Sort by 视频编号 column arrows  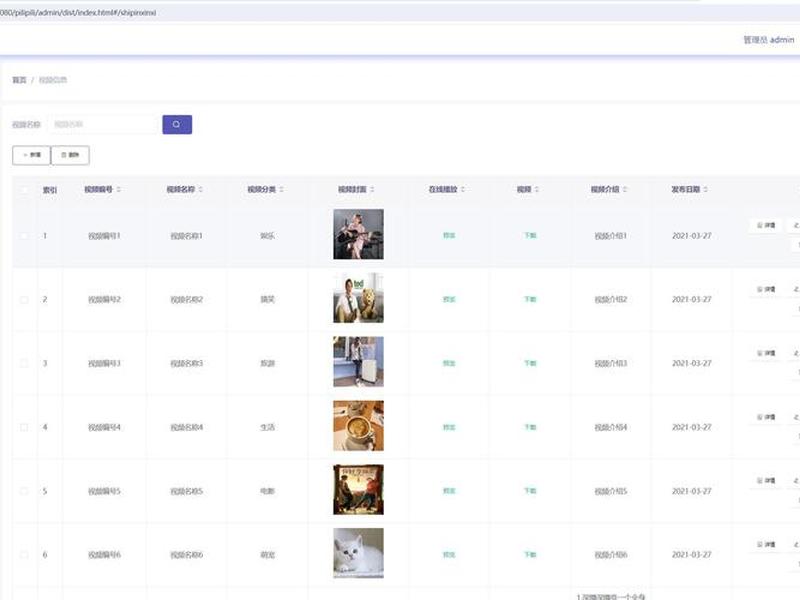click(x=119, y=189)
